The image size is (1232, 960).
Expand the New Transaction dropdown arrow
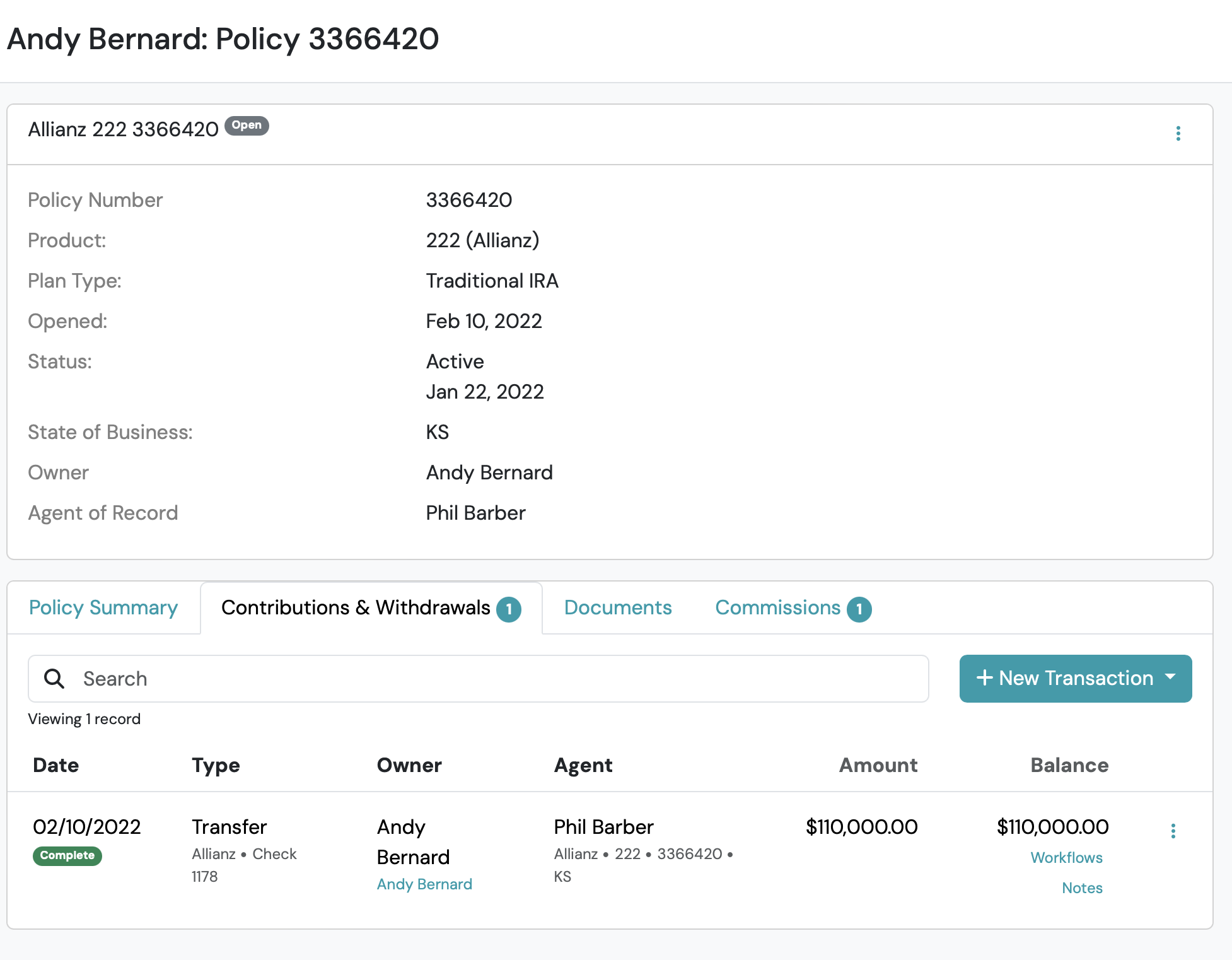pos(1171,677)
